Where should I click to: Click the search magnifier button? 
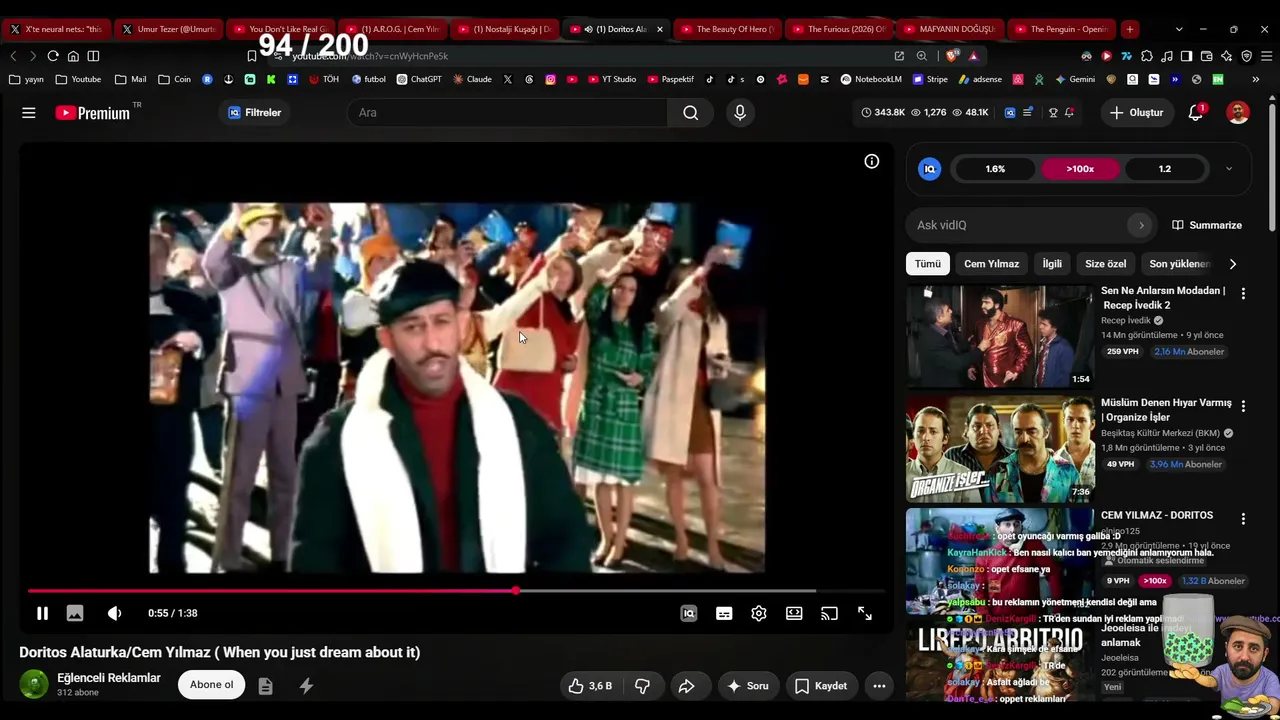690,113
